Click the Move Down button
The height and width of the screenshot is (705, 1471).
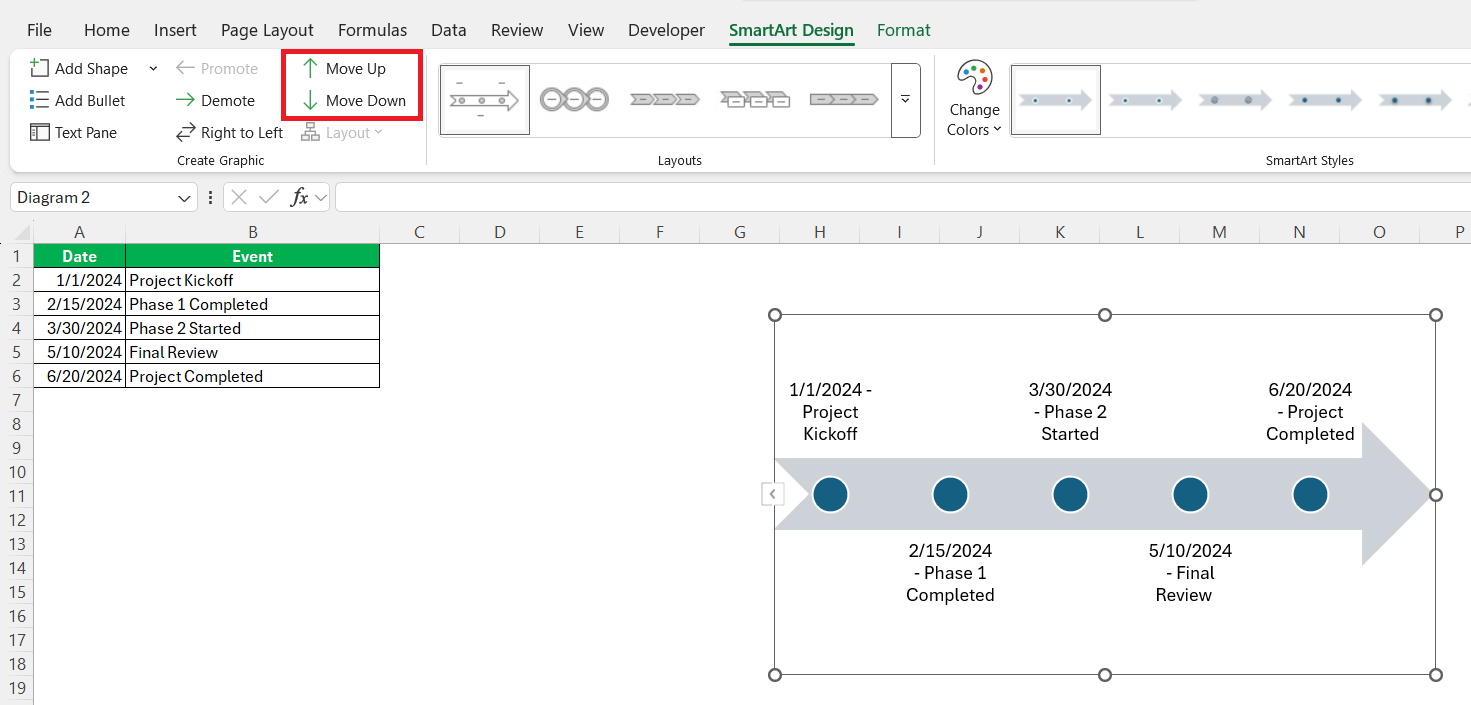353,100
